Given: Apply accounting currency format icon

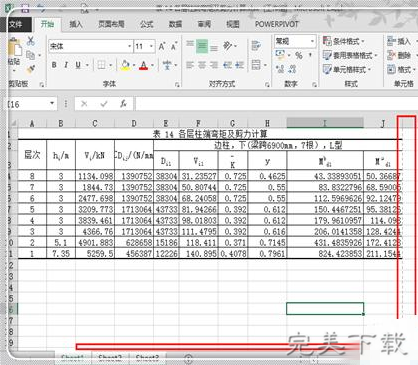Looking at the screenshot, I should click(280, 55).
